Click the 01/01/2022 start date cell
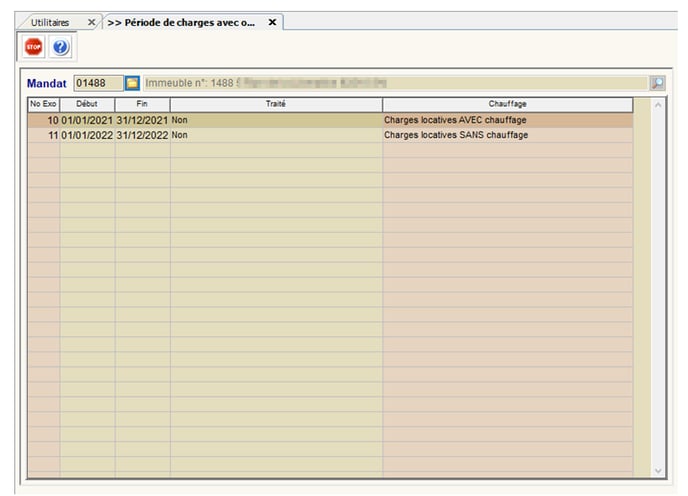 [x=87, y=135]
